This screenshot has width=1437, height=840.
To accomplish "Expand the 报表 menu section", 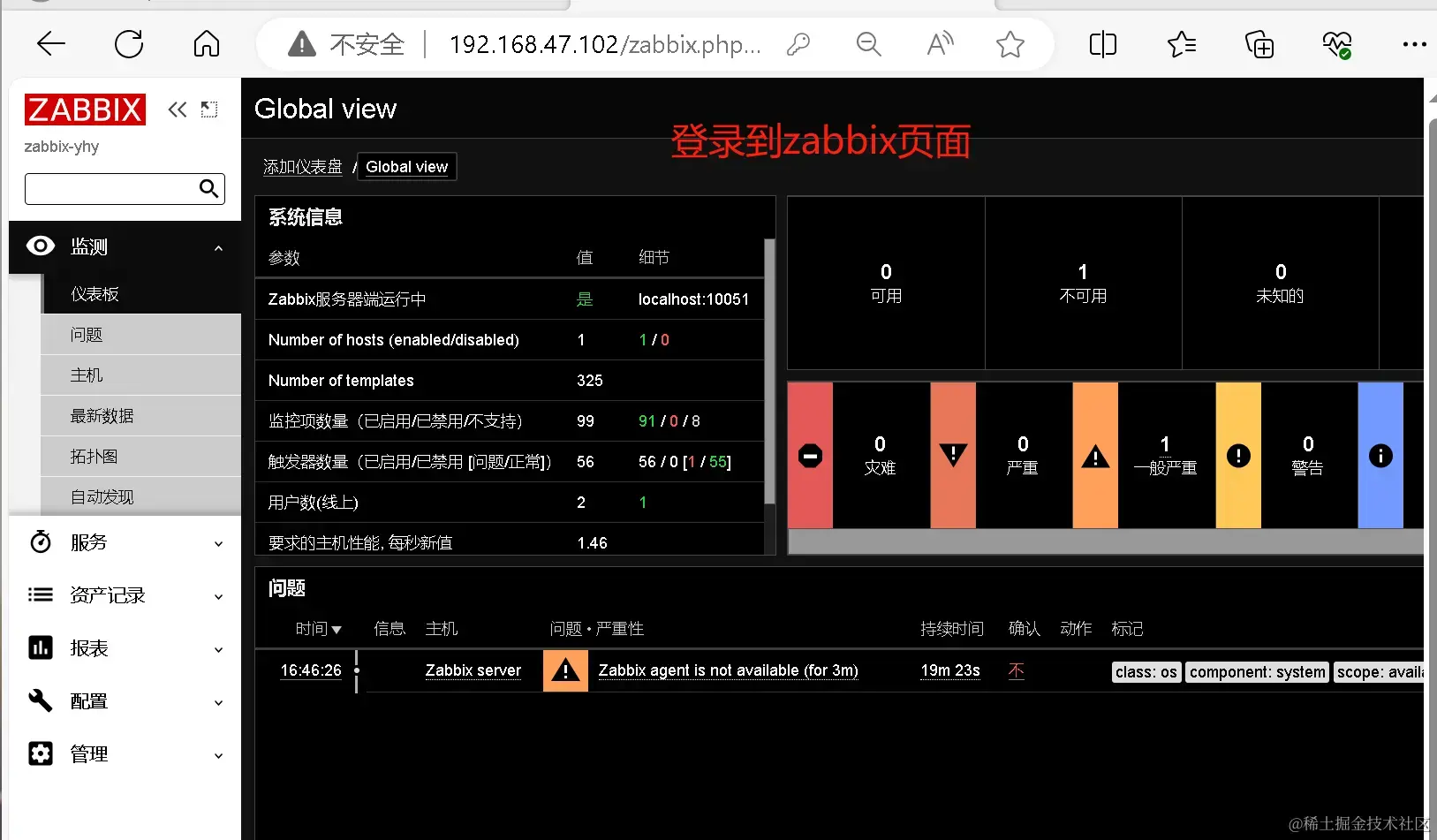I will click(218, 650).
